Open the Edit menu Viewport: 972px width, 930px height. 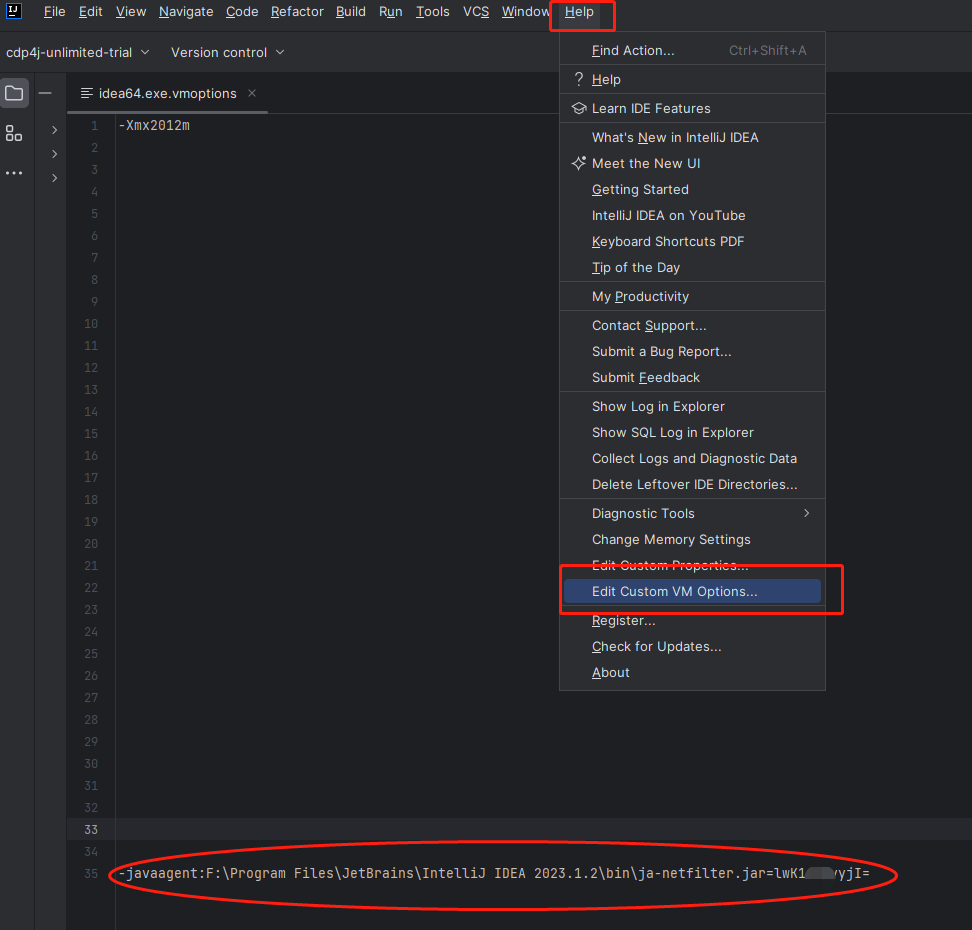pos(91,12)
